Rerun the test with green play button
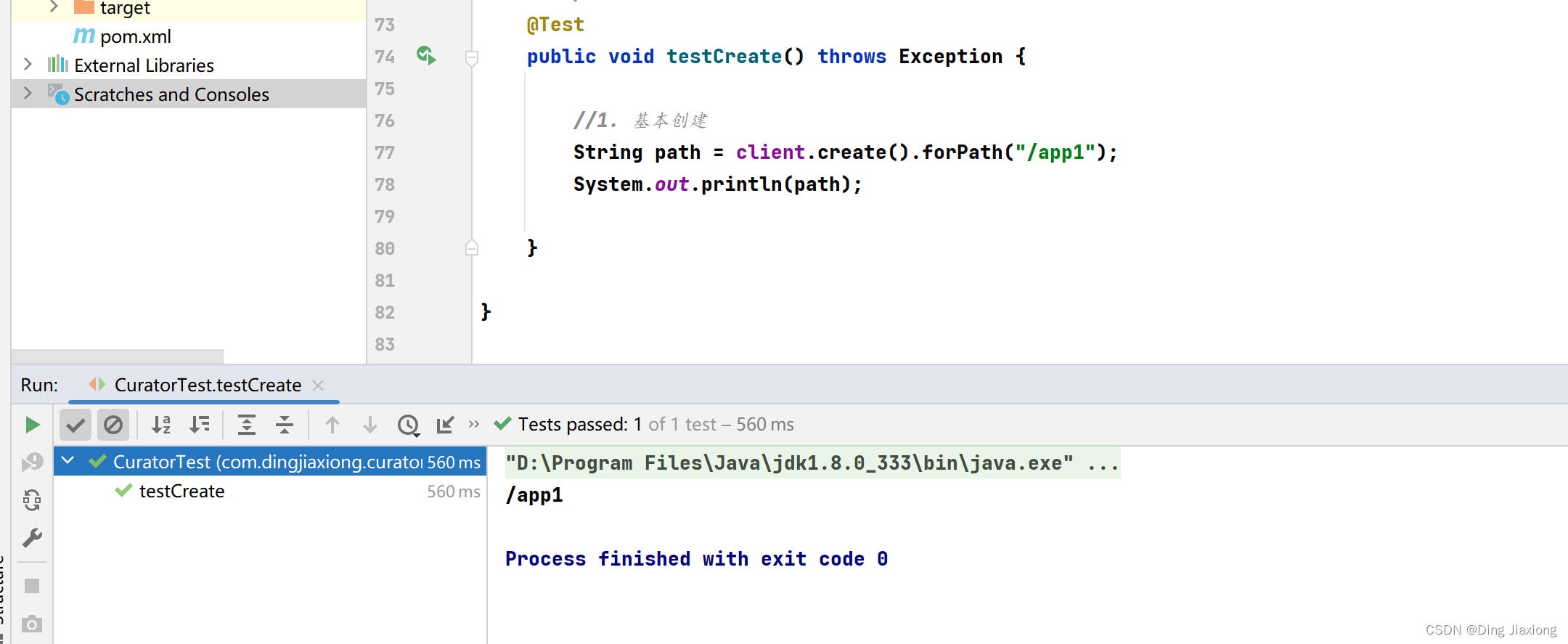Image resolution: width=1568 pixels, height=644 pixels. [33, 425]
